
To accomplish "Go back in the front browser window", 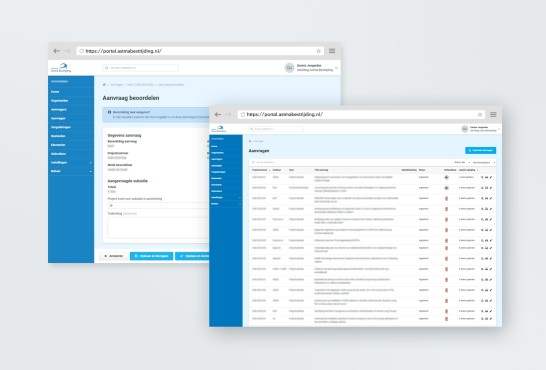I will [x=218, y=115].
